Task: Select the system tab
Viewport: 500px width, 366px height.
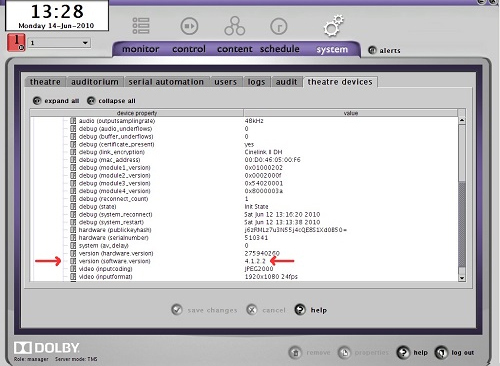Action: pos(332,49)
